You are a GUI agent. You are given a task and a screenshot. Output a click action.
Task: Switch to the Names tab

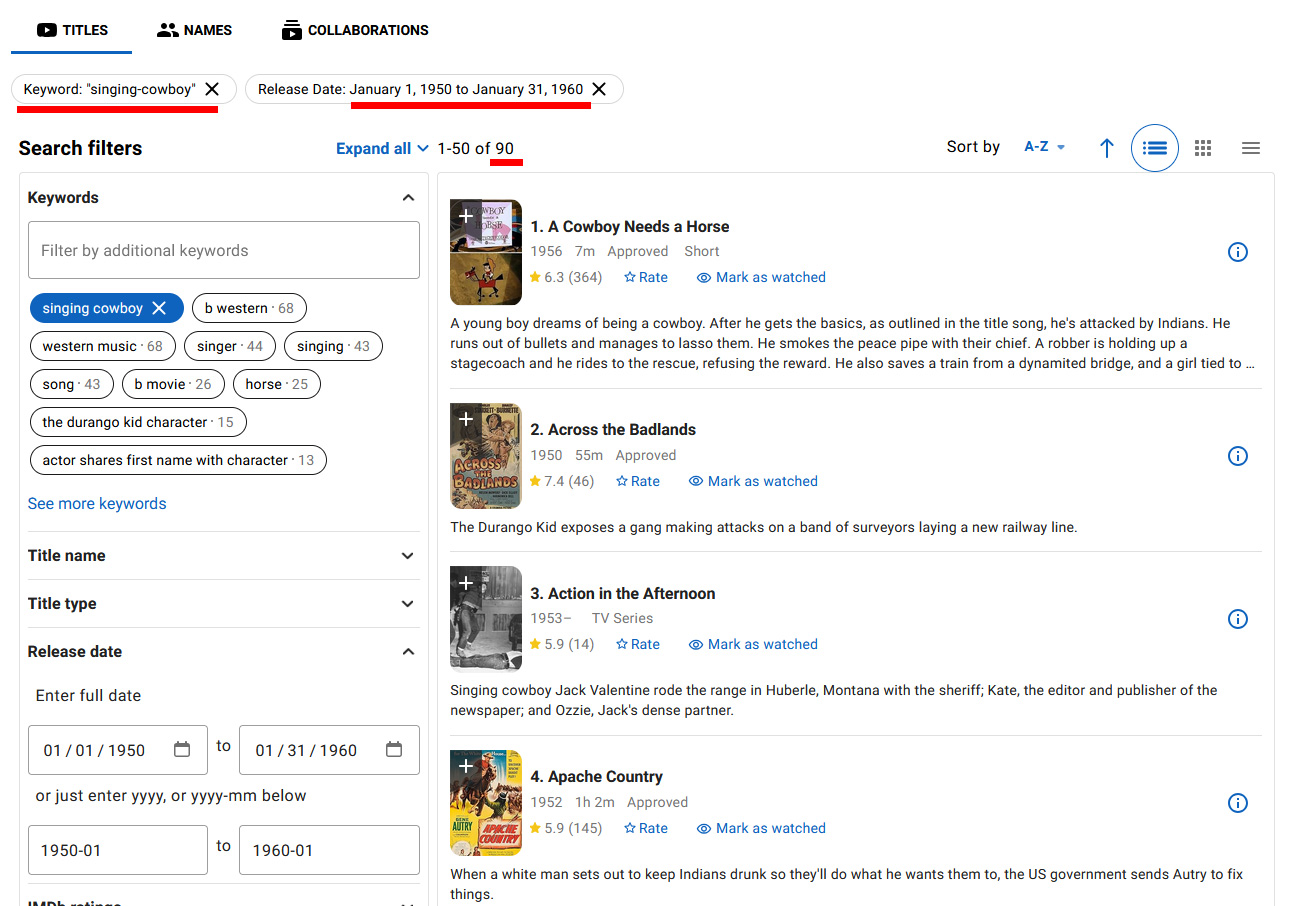click(195, 30)
